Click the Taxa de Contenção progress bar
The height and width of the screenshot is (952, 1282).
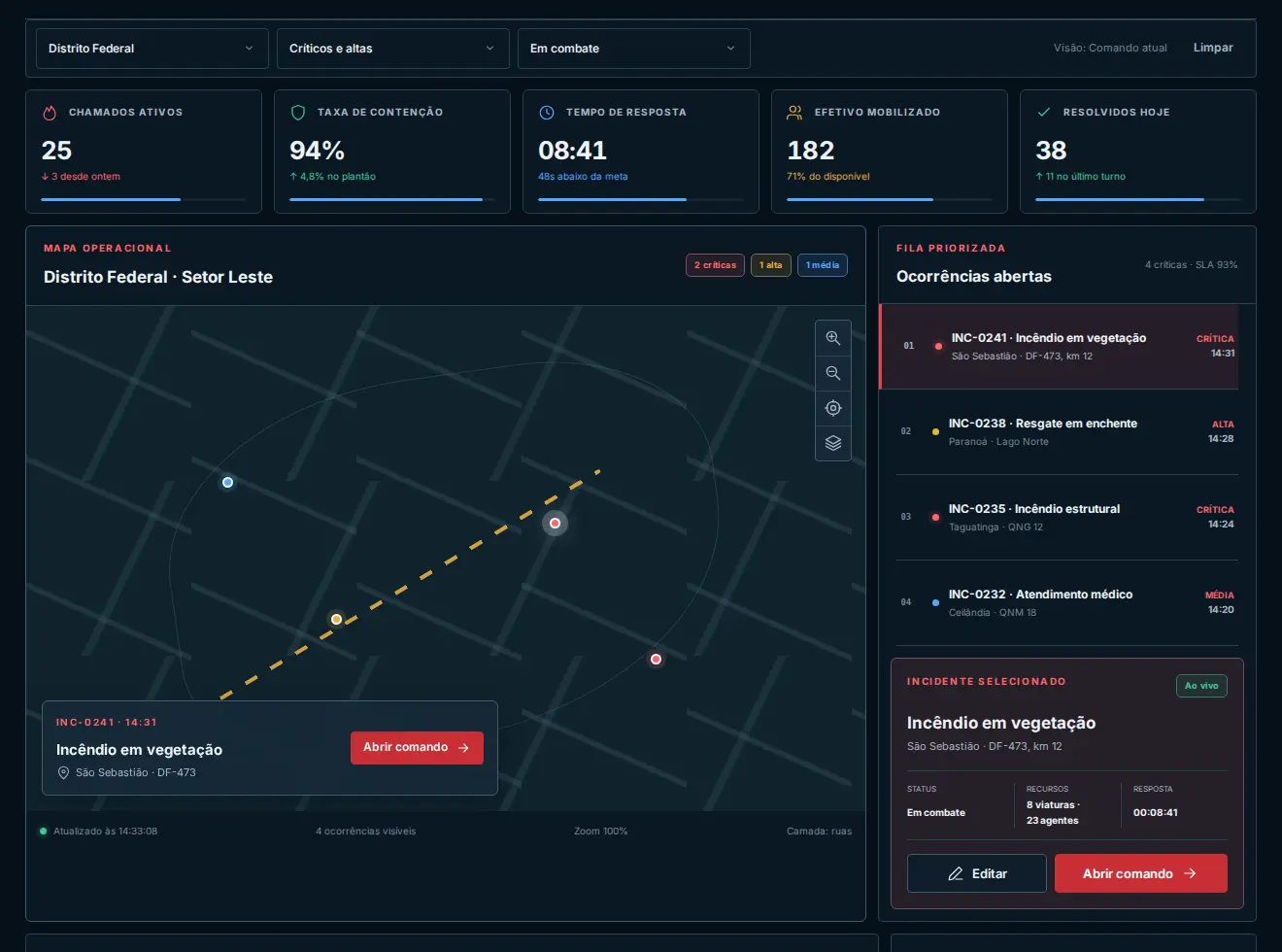pyautogui.click(x=392, y=199)
